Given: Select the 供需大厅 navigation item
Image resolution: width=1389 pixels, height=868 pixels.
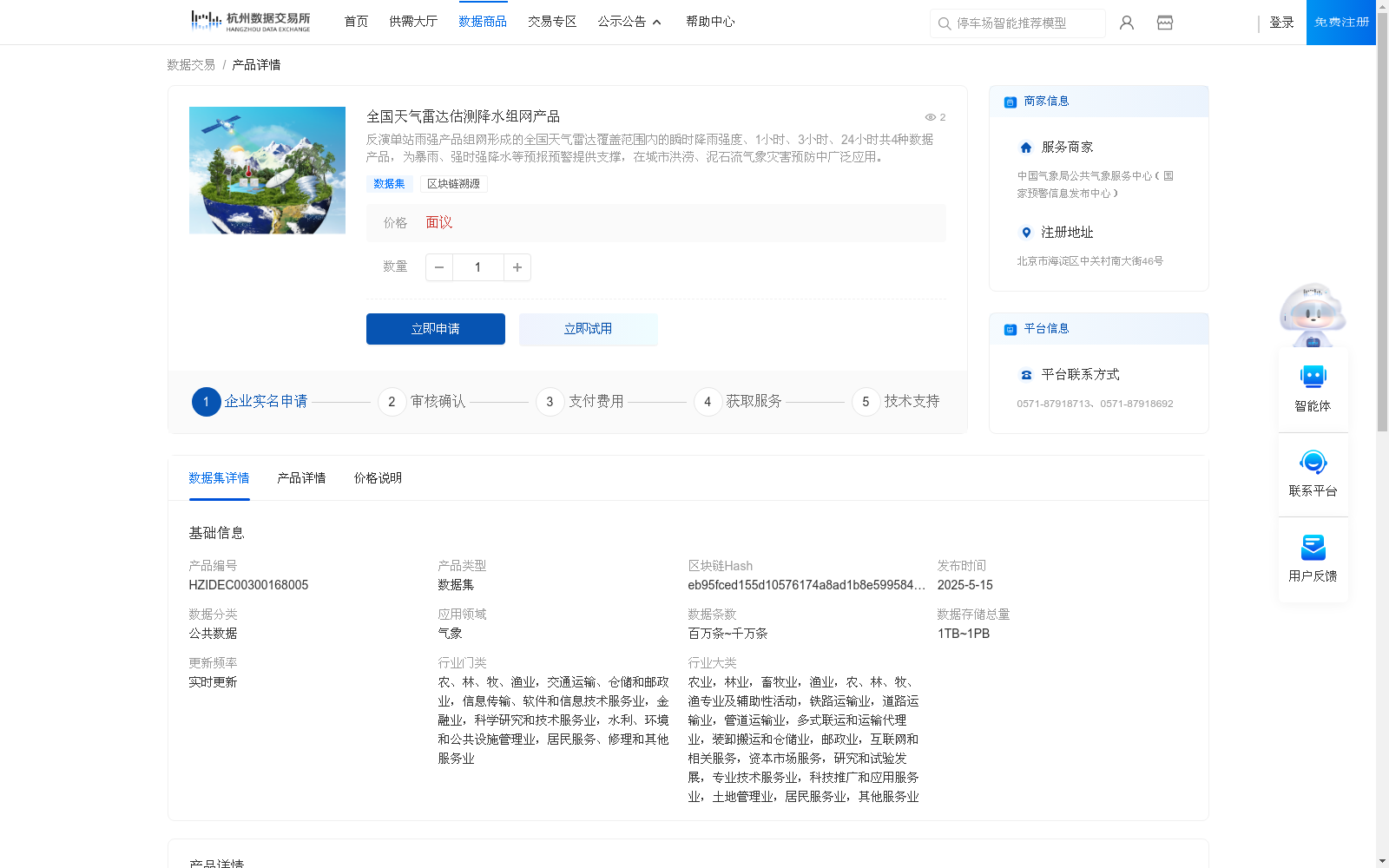Looking at the screenshot, I should point(413,21).
